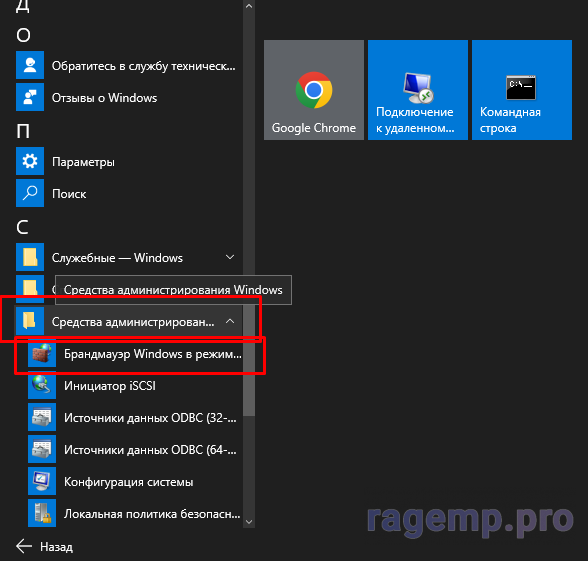Click the Средства администрирования folder icon
The width and height of the screenshot is (588, 561).
coord(30,321)
